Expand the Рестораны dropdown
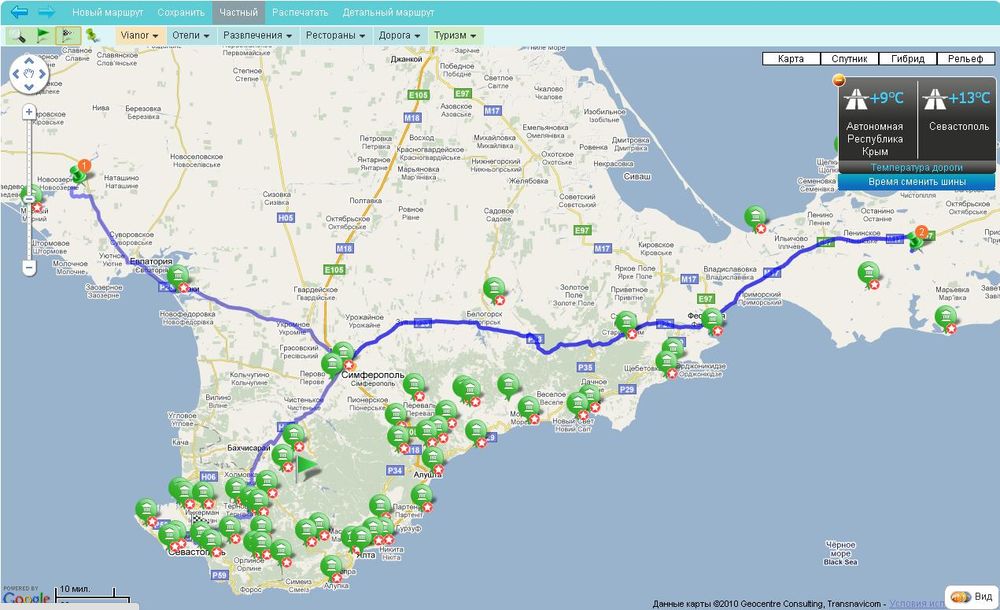The height and width of the screenshot is (610, 1000). pyautogui.click(x=335, y=35)
